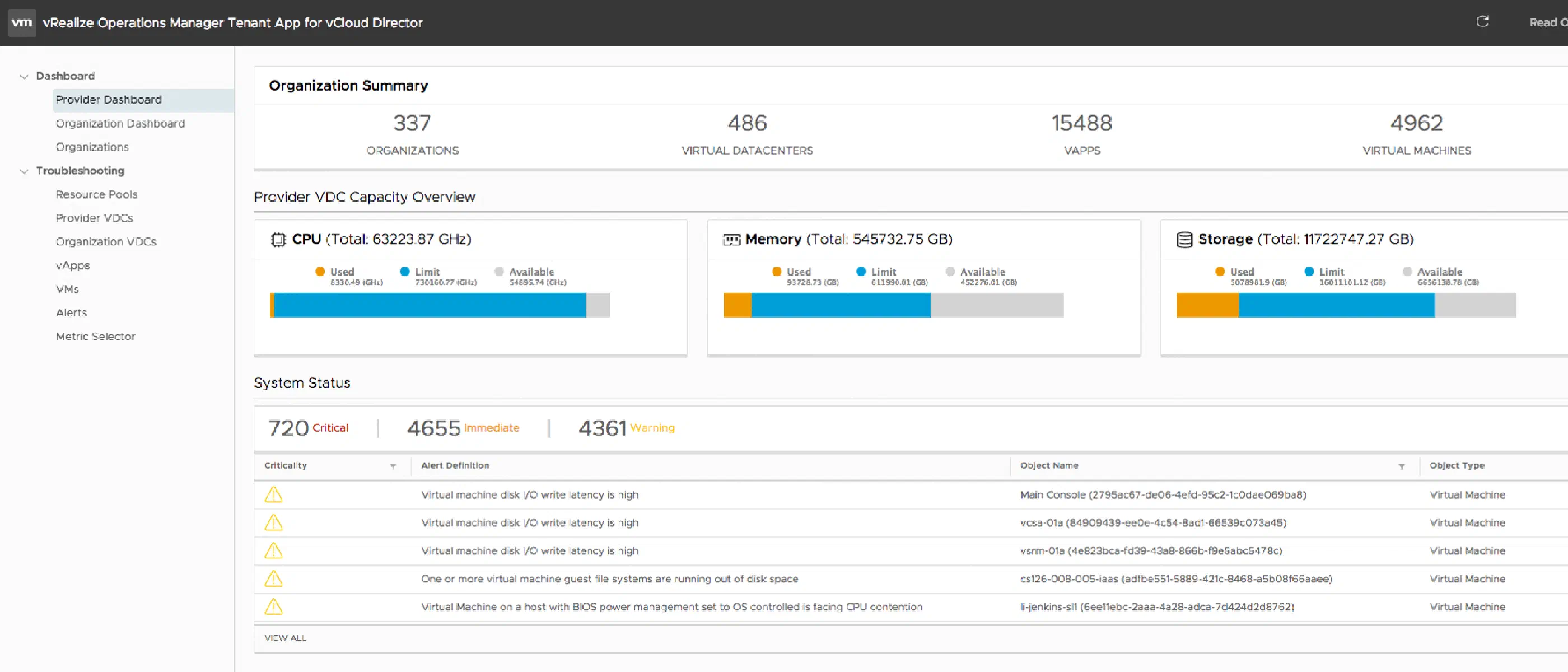Click the 4655 Immediate alerts count
Viewport: 1568px width, 672px height.
pyautogui.click(x=433, y=428)
